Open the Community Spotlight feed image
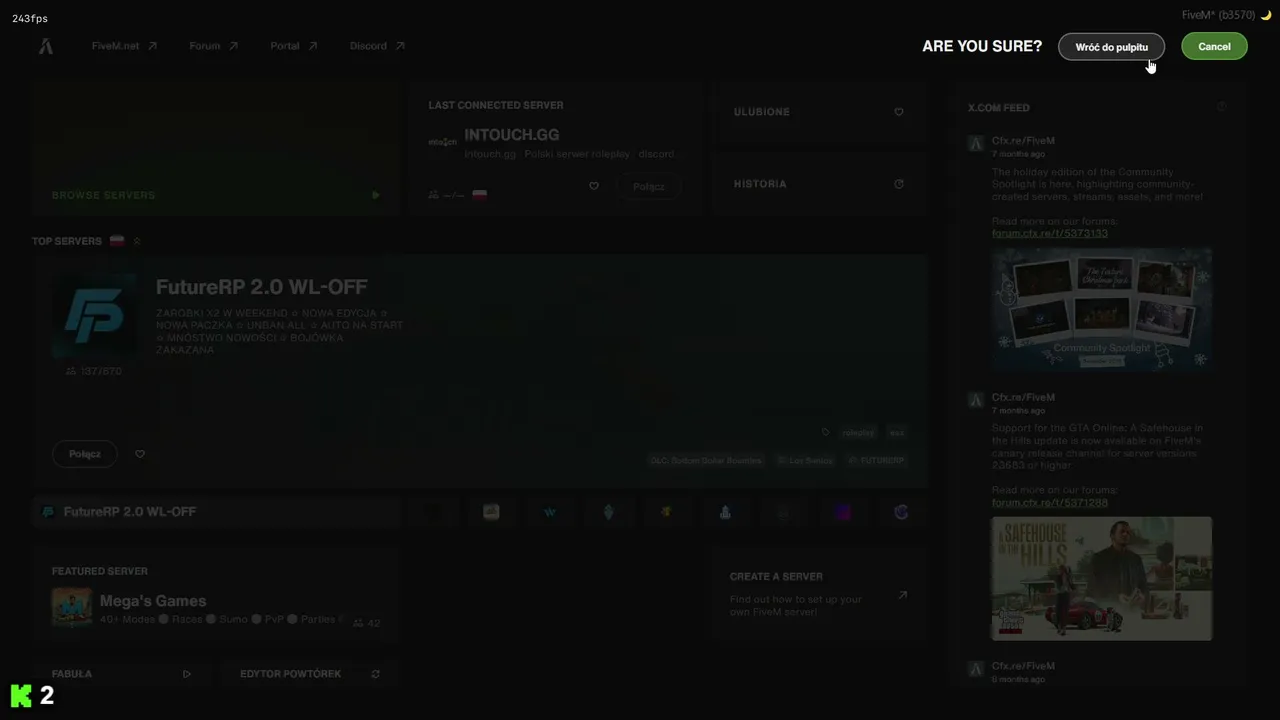This screenshot has height=720, width=1280. pos(1101,309)
